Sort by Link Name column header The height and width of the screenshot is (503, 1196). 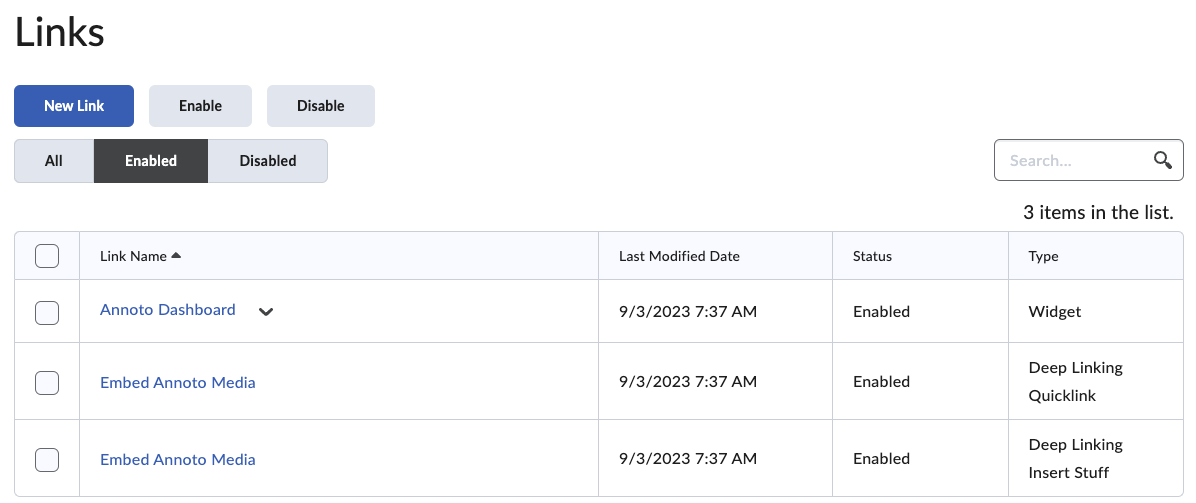coord(133,256)
